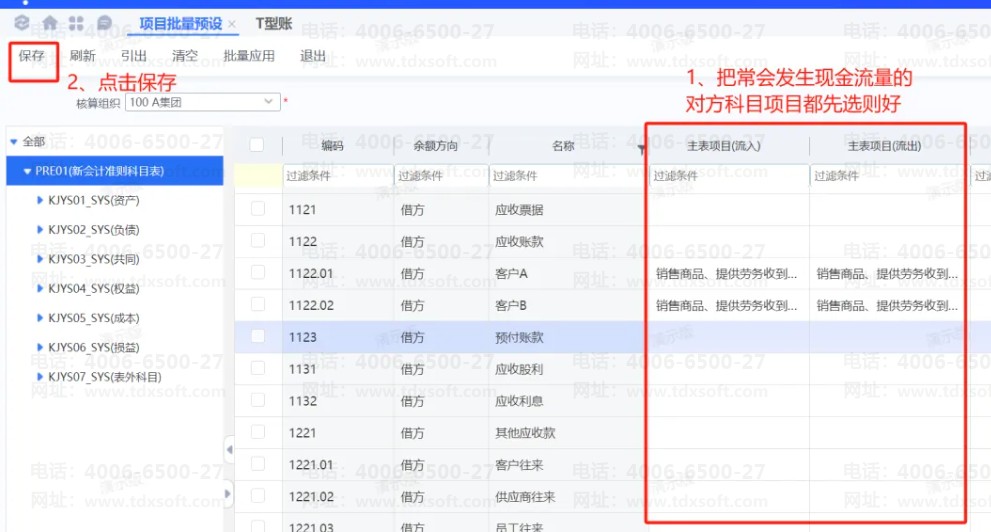The image size is (991, 532).
Task: Tick checkbox for row 1121
Action: coord(258,209)
